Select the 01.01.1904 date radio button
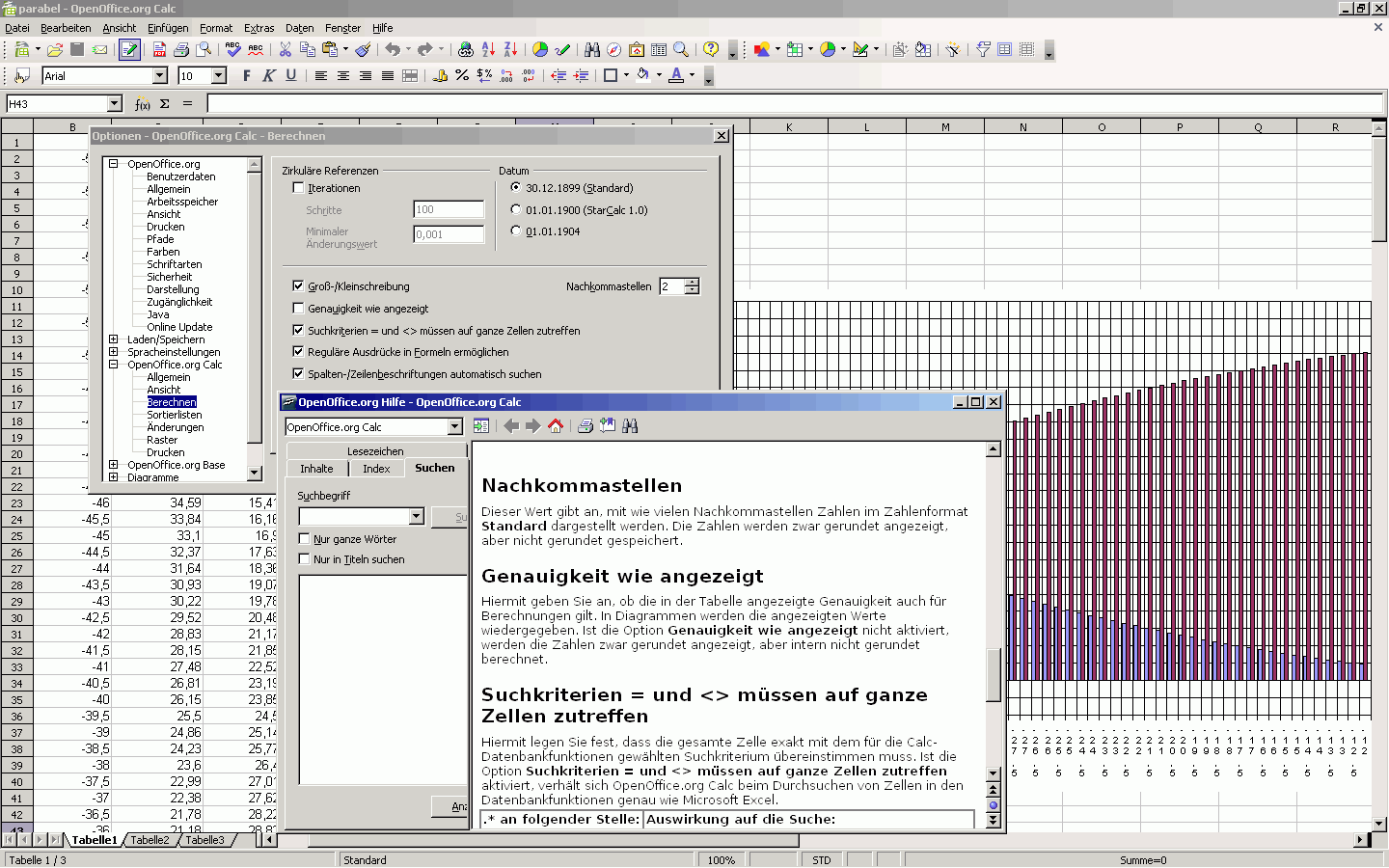Viewport: 1389px width, 868px height. coord(516,231)
